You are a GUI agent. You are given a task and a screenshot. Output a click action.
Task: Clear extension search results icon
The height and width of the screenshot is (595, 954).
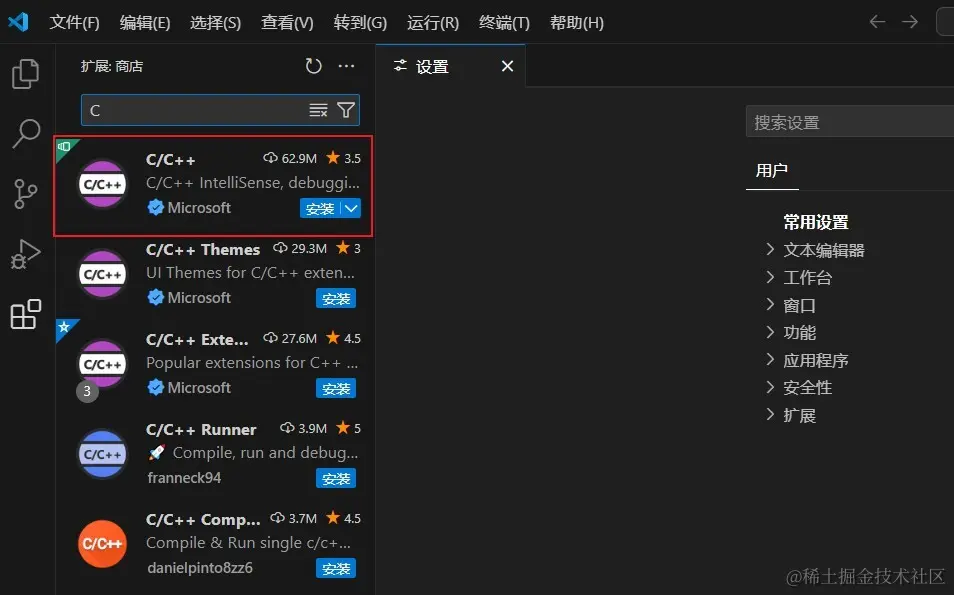pos(318,110)
